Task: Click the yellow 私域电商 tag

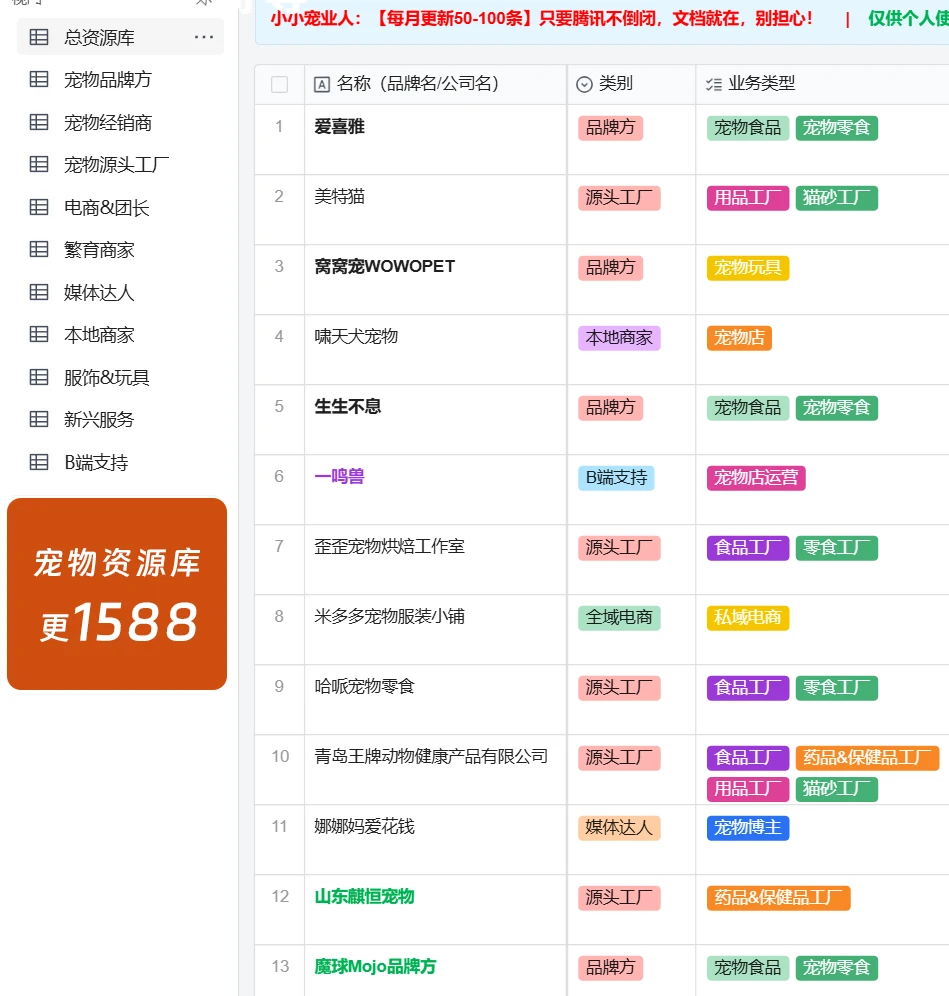Action: [748, 617]
